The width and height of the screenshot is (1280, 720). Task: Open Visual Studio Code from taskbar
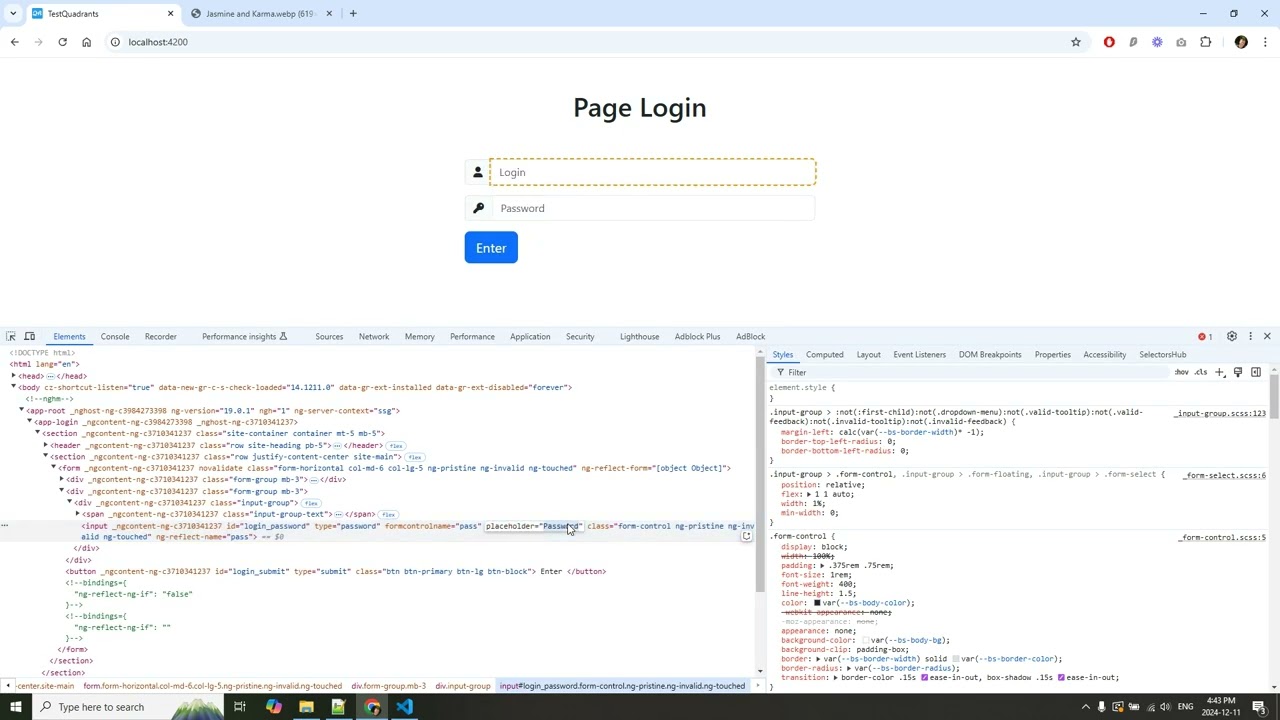pyautogui.click(x=404, y=707)
